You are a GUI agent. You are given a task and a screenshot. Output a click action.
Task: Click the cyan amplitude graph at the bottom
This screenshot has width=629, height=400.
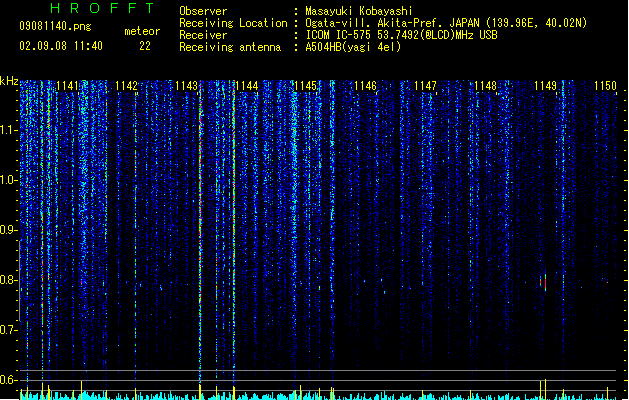coord(318,396)
